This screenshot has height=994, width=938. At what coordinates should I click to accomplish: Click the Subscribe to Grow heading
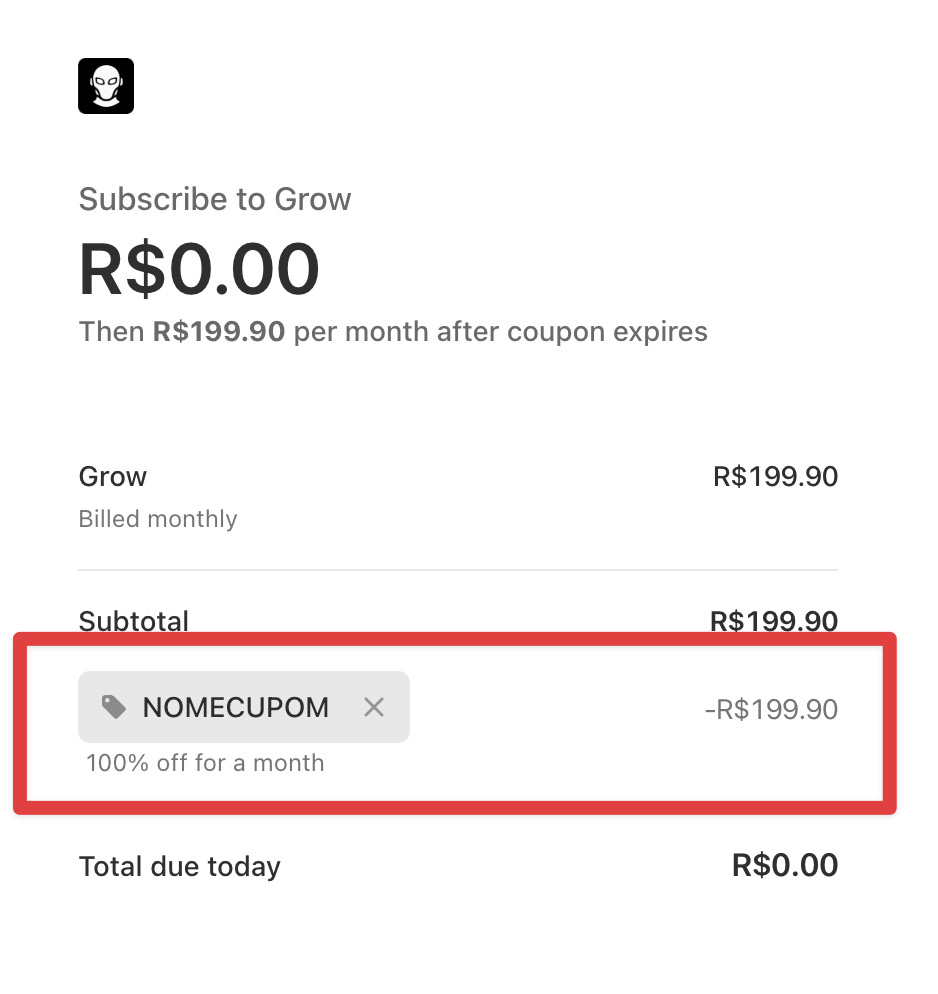click(x=214, y=199)
